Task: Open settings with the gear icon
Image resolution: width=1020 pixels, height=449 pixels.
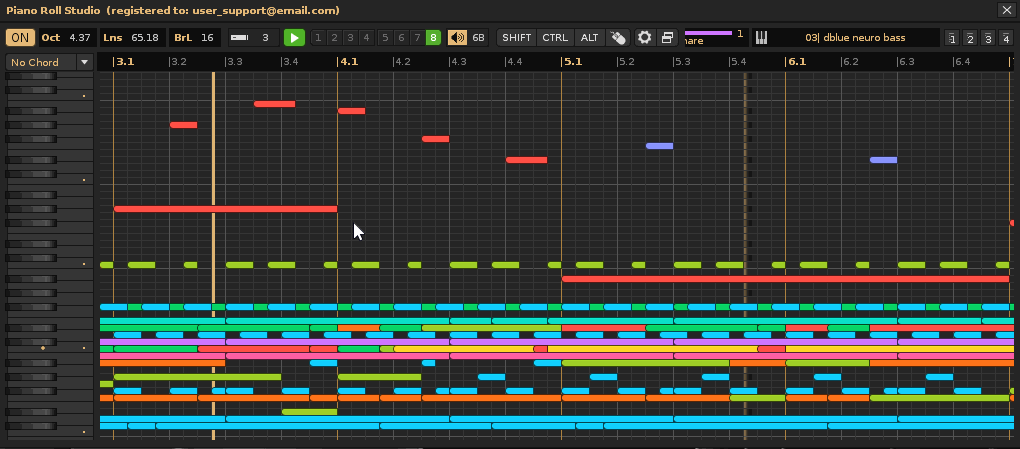Action: [x=645, y=38]
